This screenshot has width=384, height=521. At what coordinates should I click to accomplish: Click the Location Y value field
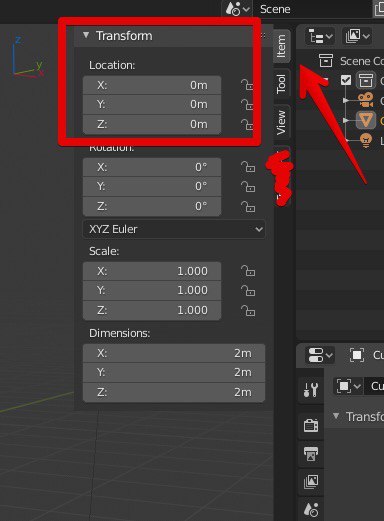152,104
